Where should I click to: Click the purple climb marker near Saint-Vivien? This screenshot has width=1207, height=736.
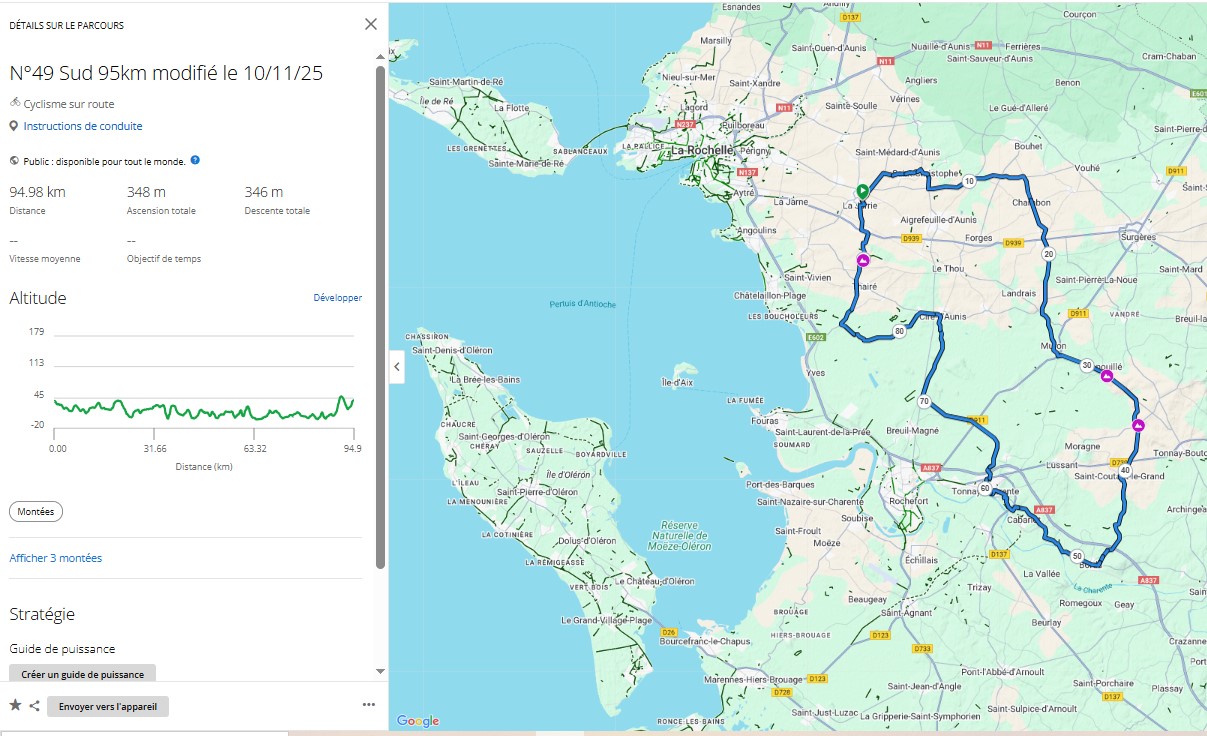coord(862,261)
